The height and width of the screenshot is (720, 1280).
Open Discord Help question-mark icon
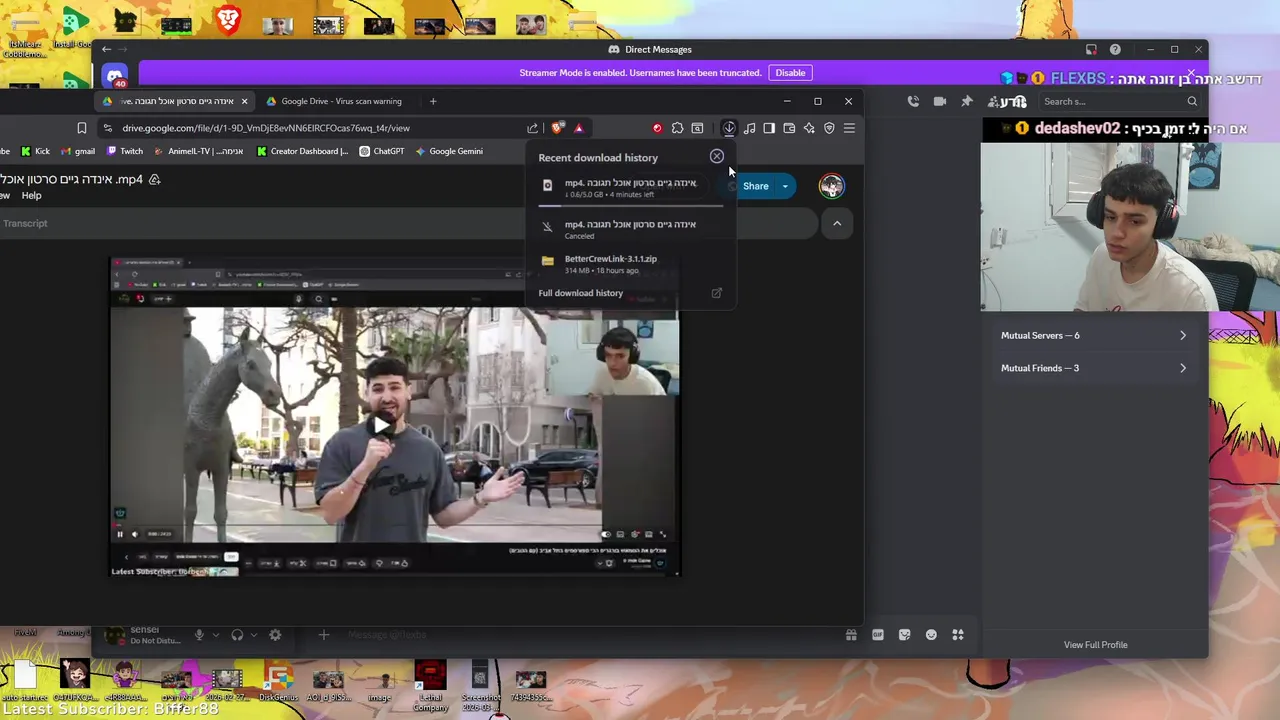(1115, 49)
